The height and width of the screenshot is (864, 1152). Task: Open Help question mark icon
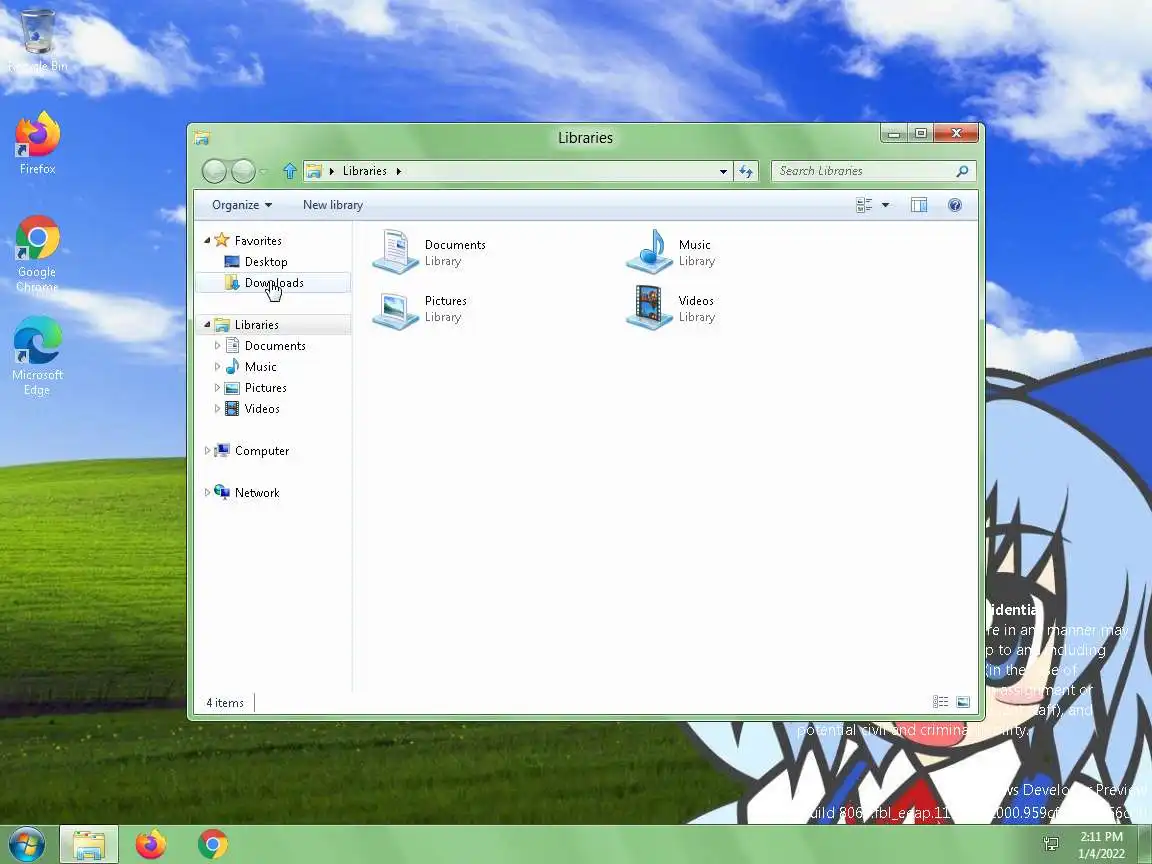click(955, 205)
